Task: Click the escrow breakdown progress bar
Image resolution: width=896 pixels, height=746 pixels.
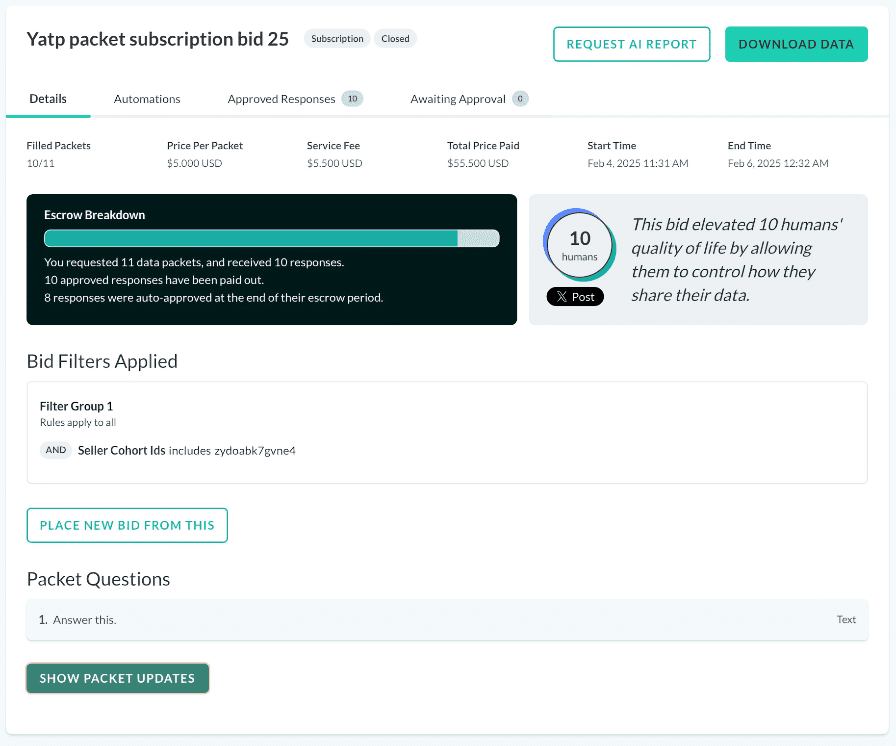Action: pyautogui.click(x=271, y=238)
